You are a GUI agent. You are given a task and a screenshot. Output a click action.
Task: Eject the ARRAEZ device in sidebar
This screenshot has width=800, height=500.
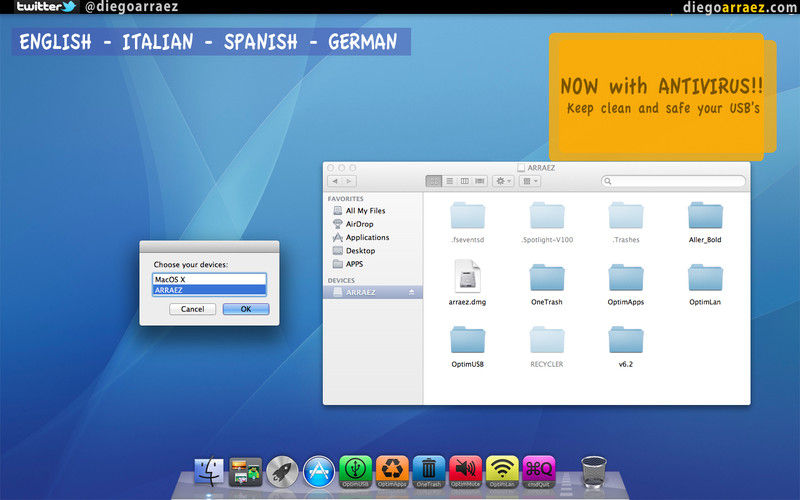point(411,292)
